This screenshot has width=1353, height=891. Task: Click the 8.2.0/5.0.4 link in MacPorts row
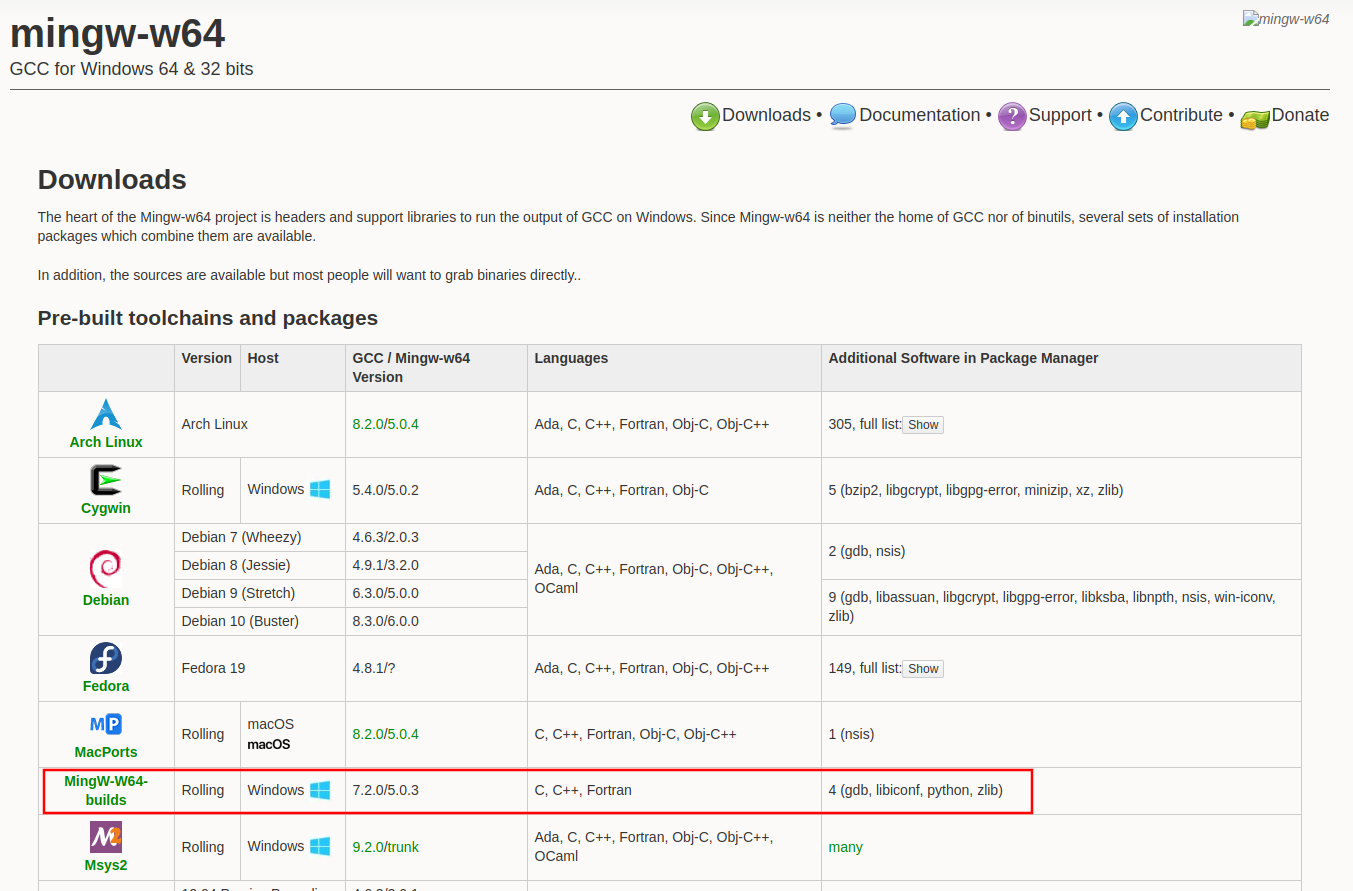tap(385, 734)
